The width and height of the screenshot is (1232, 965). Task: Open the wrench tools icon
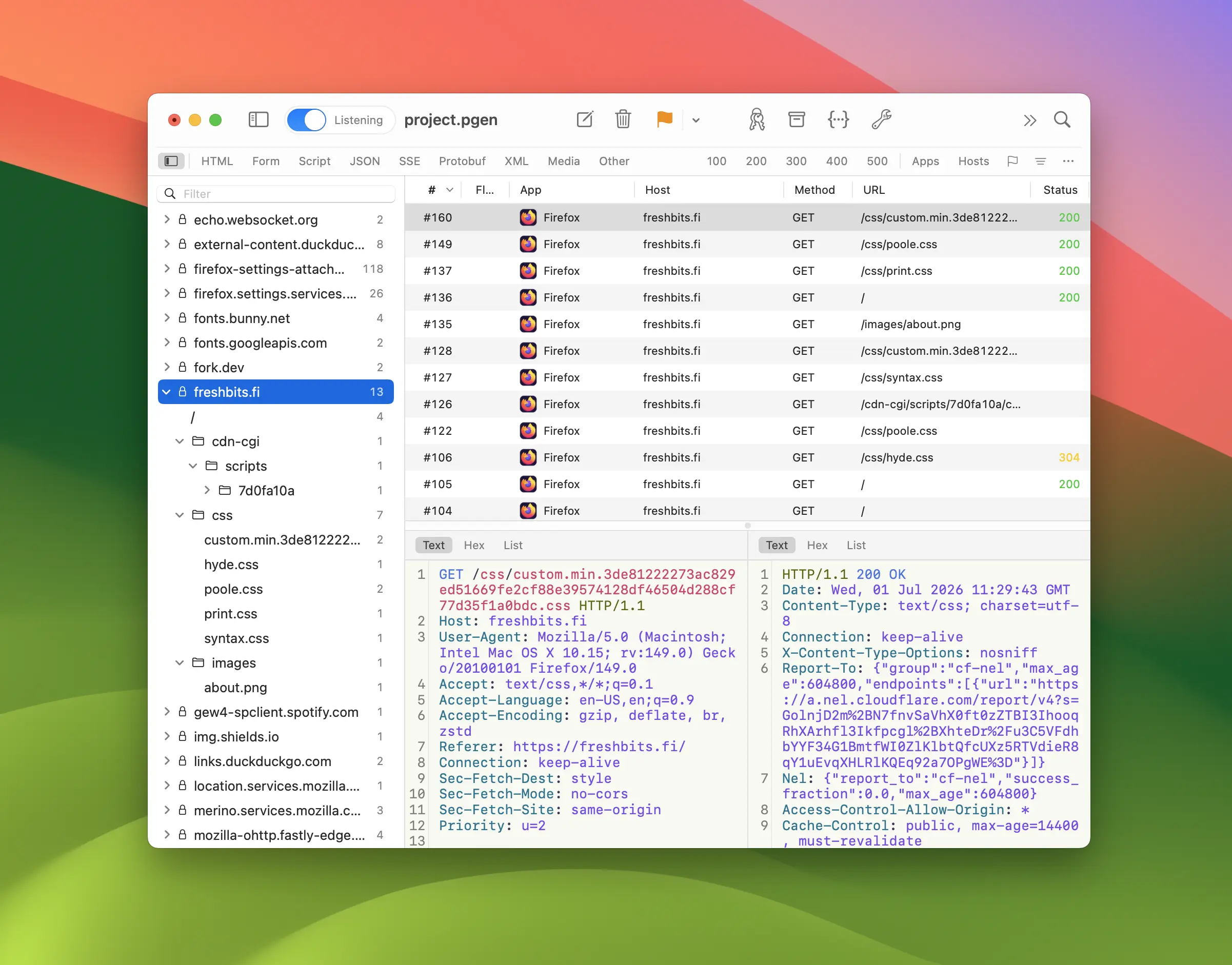tap(881, 120)
